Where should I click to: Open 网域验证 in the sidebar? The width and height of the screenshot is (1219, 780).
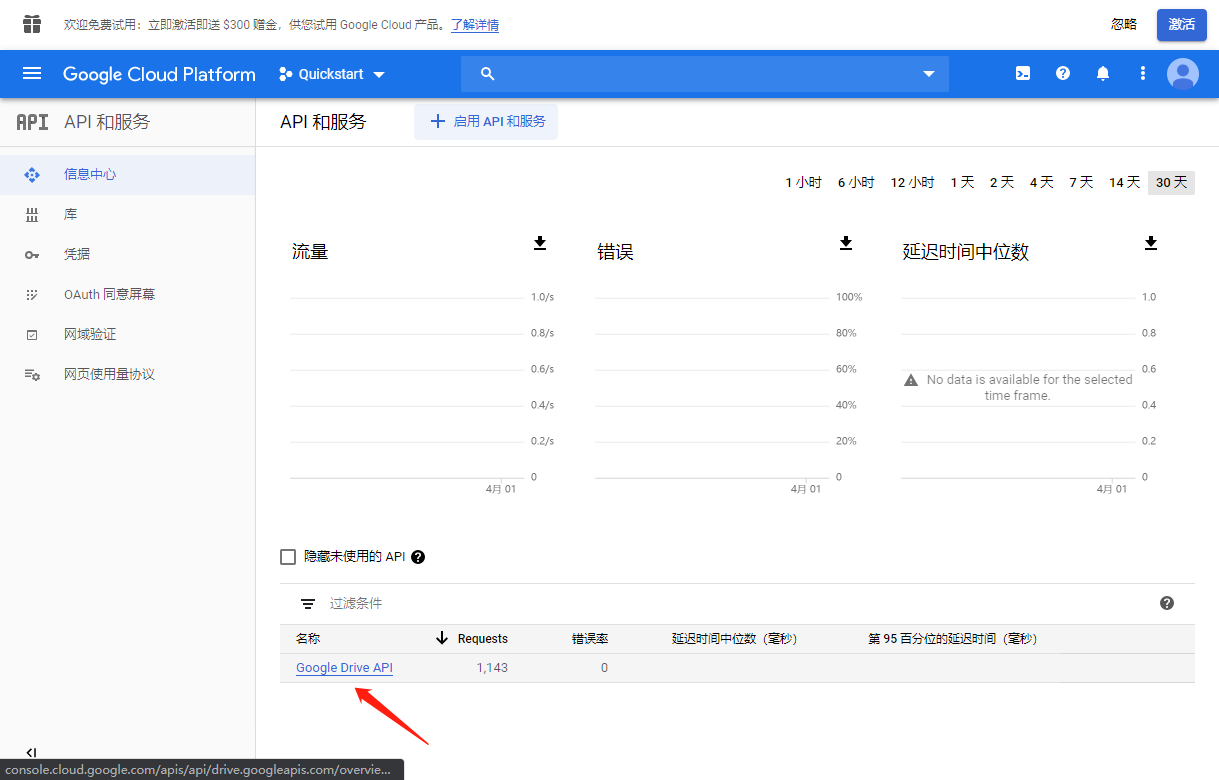[127, 334]
